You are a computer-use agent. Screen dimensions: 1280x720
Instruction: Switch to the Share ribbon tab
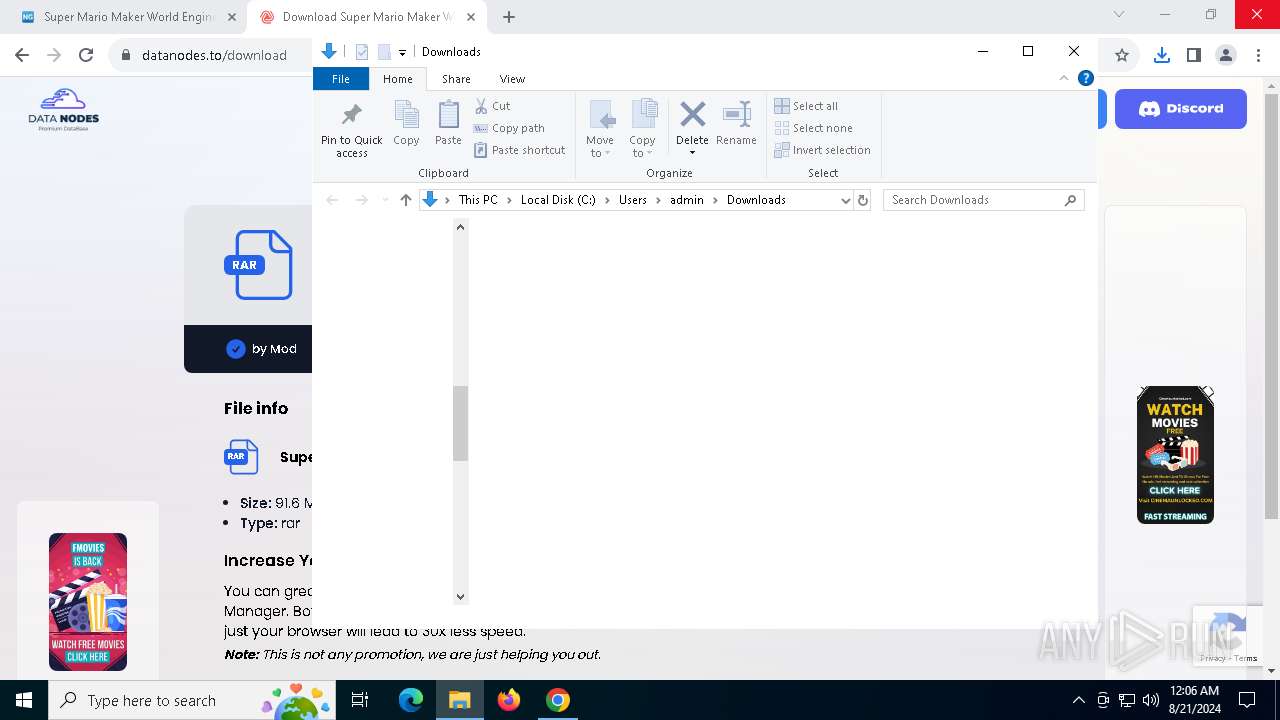coord(456,79)
